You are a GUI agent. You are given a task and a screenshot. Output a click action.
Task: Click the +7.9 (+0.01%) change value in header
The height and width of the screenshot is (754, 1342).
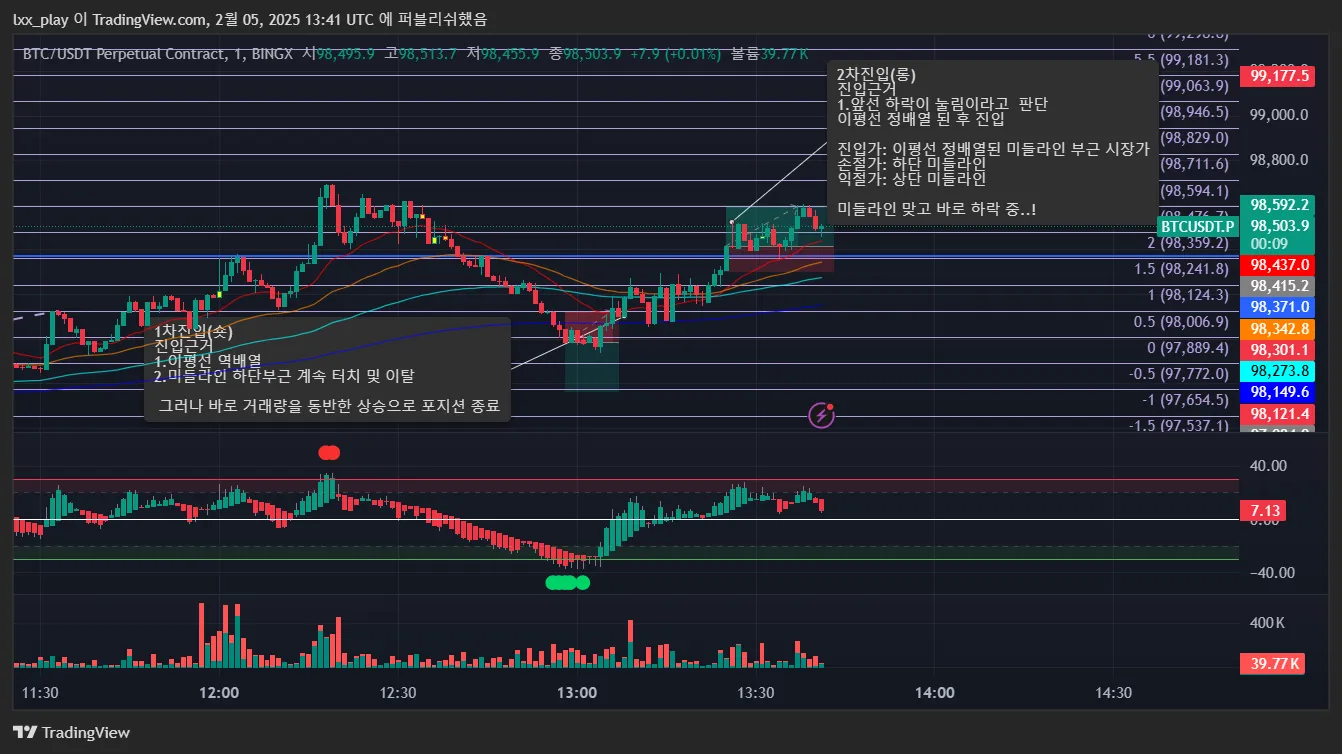click(x=675, y=53)
